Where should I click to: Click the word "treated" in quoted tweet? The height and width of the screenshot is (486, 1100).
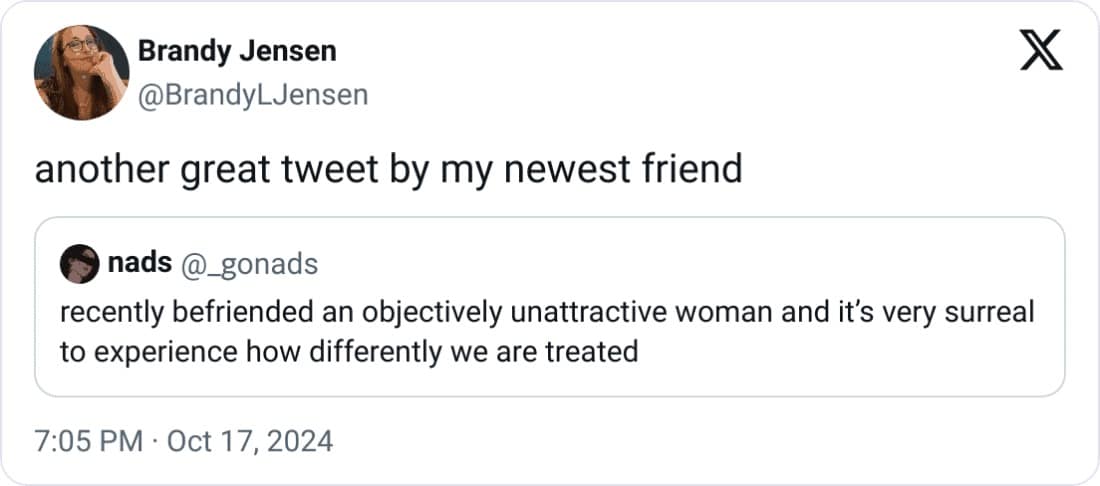(x=598, y=352)
